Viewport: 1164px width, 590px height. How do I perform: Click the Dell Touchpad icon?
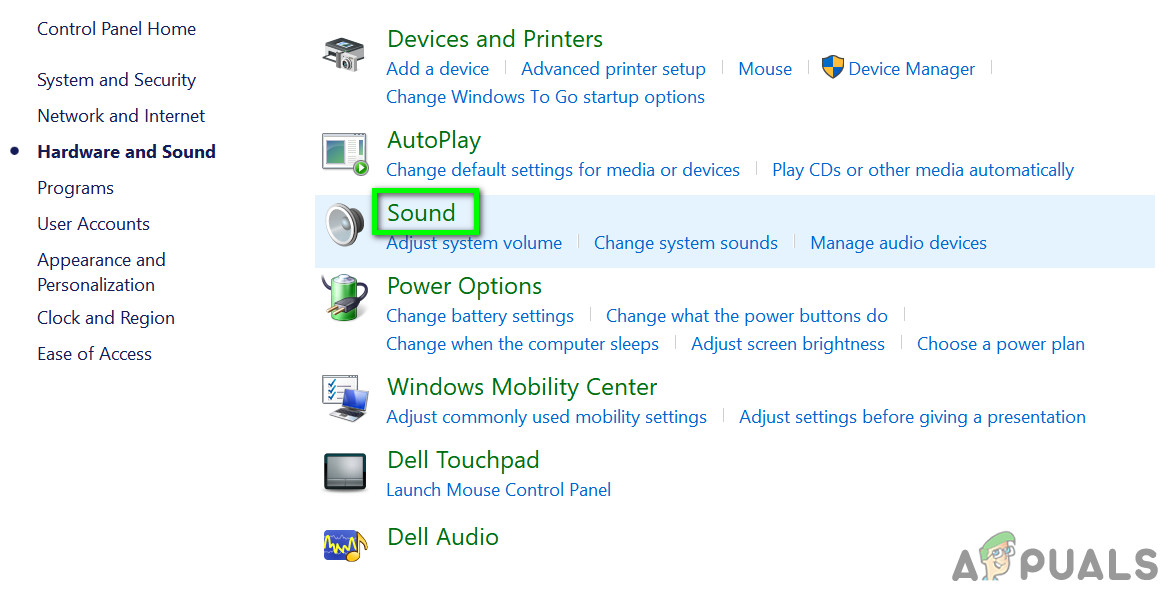tap(345, 472)
